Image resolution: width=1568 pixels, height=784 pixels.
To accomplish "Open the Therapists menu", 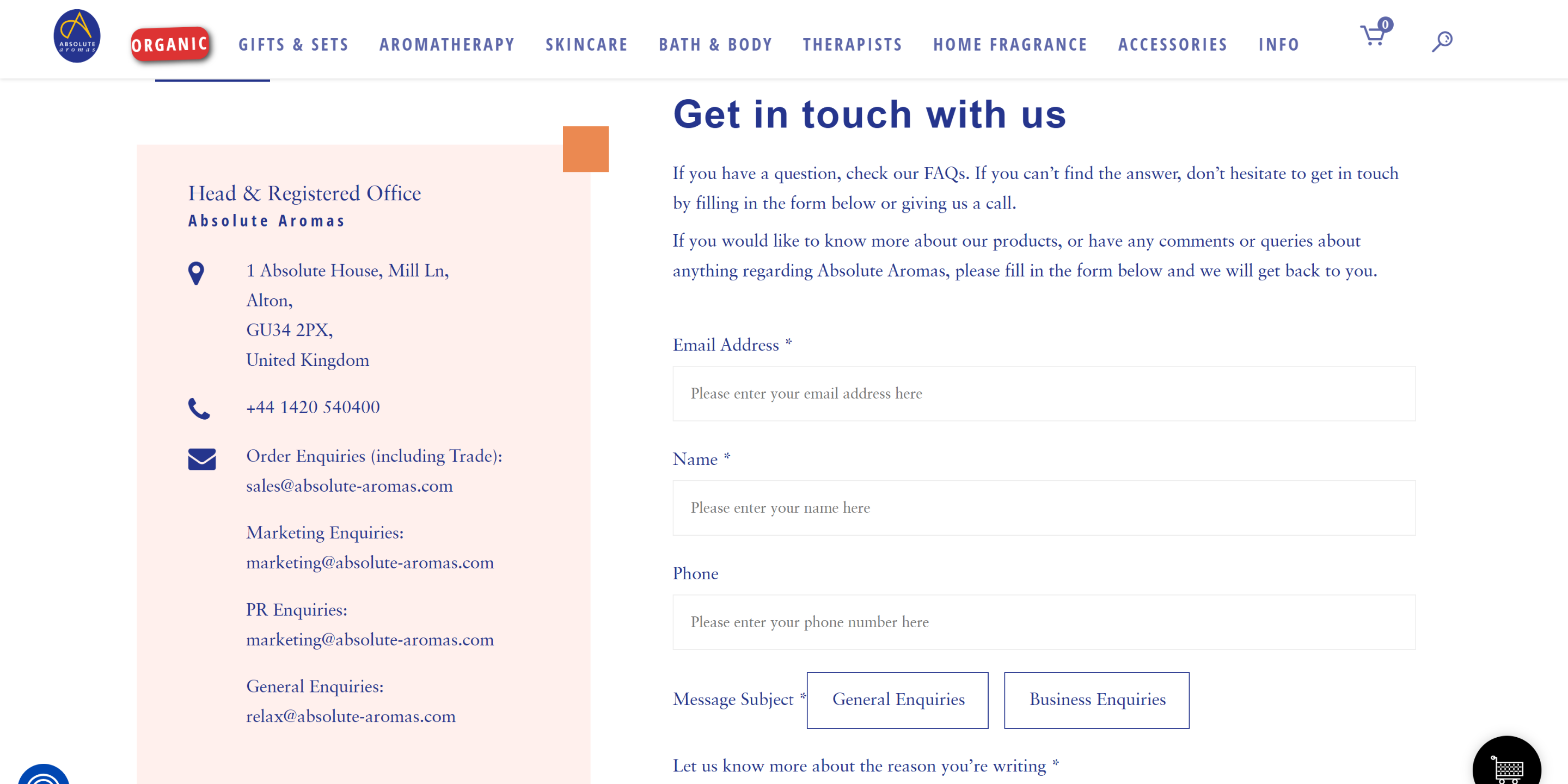I will click(x=852, y=45).
